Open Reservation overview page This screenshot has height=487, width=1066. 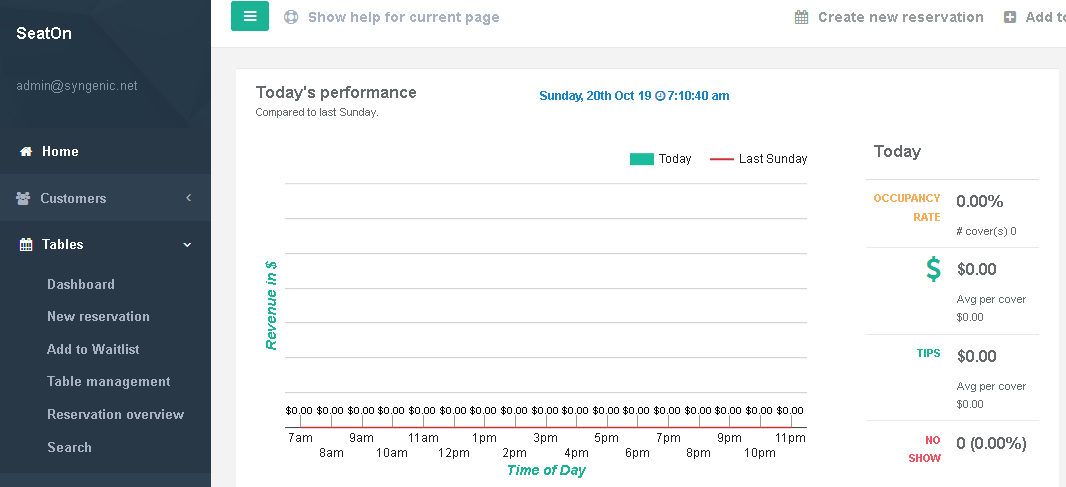(115, 414)
